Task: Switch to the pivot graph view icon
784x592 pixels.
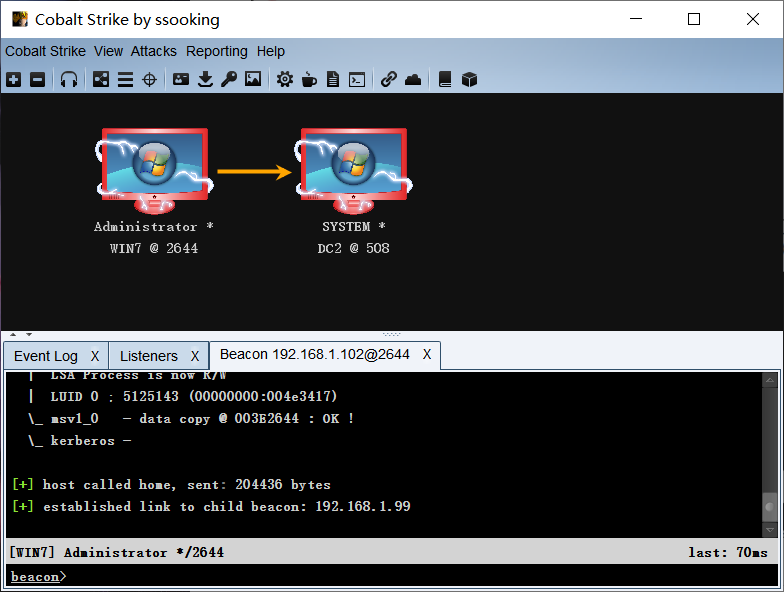Action: click(100, 79)
